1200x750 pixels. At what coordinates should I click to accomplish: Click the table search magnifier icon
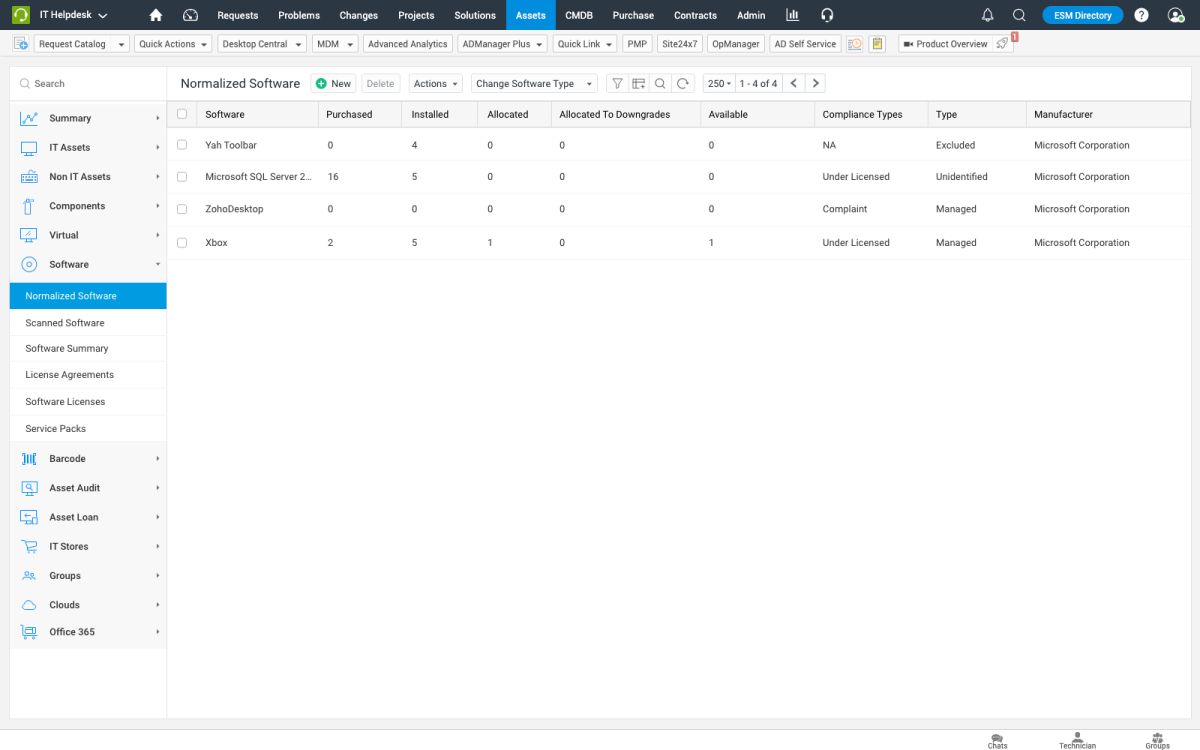(x=660, y=84)
